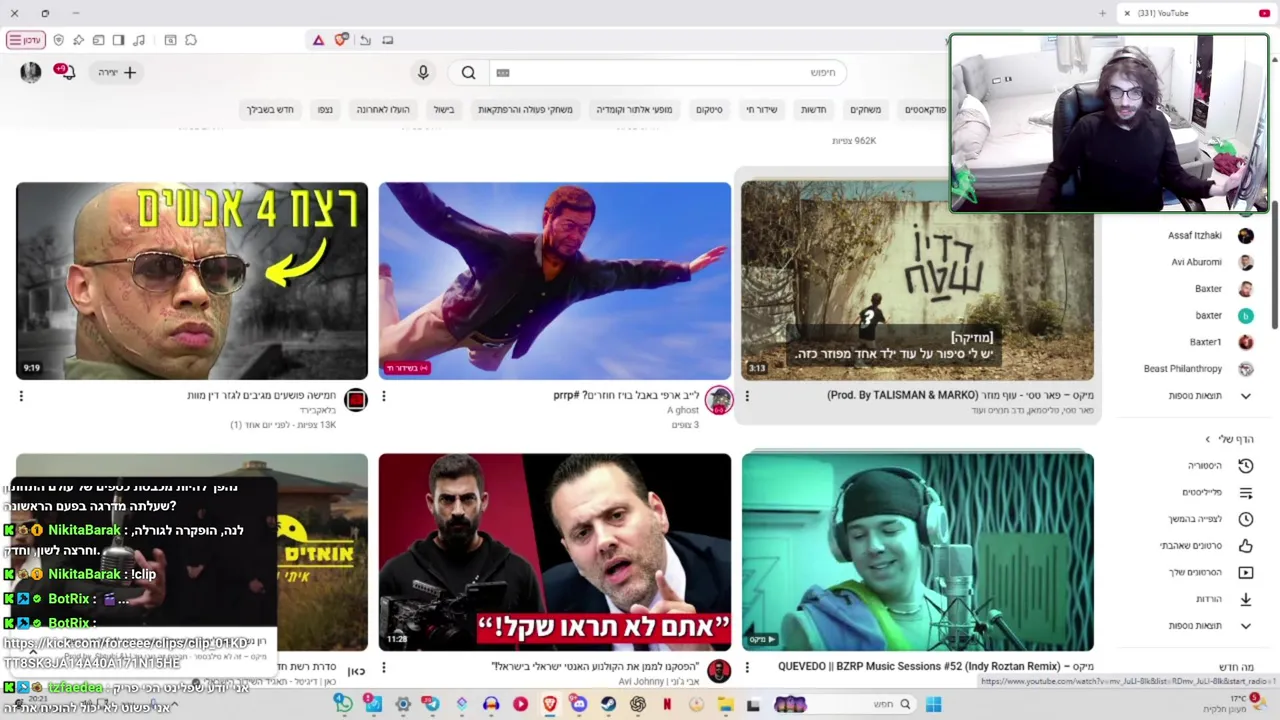This screenshot has width=1280, height=720.
Task: Open לצפייה בהמשך watch later
Action: point(1210,519)
